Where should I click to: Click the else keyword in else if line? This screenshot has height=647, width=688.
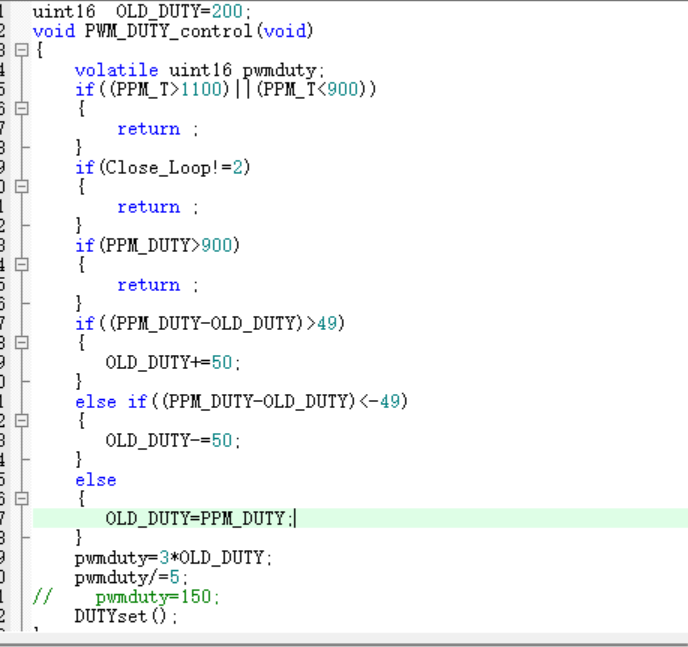[95, 402]
